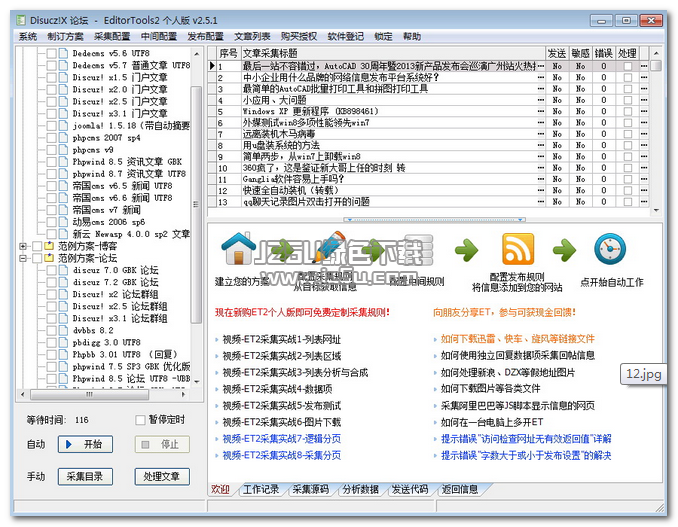
Task: Open the 系统 menu
Action: pyautogui.click(x=28, y=36)
